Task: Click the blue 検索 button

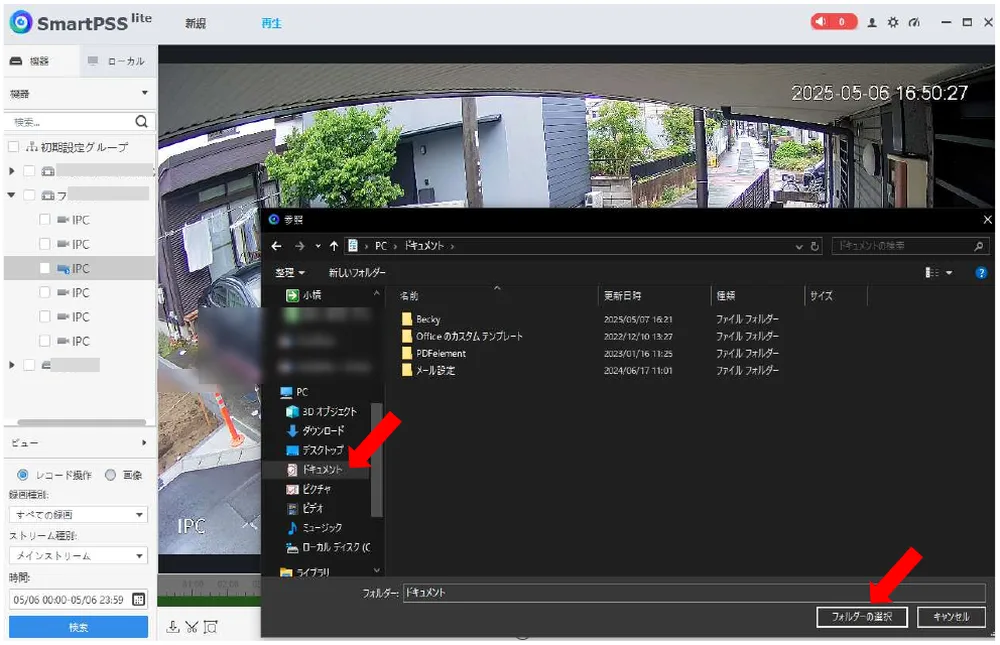Action: pyautogui.click(x=78, y=627)
